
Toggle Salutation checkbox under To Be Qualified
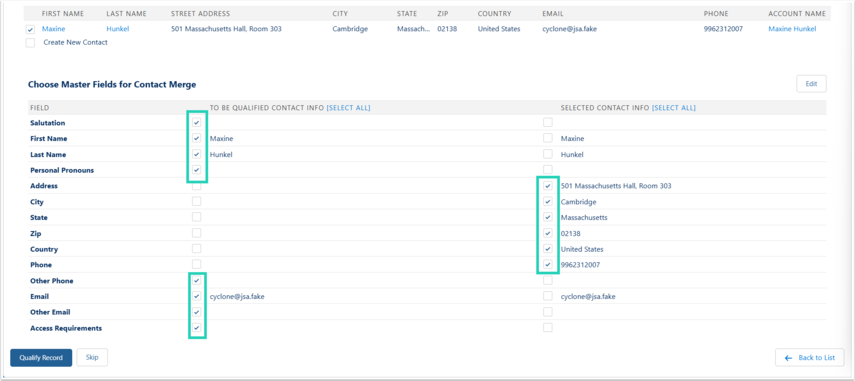[x=196, y=123]
